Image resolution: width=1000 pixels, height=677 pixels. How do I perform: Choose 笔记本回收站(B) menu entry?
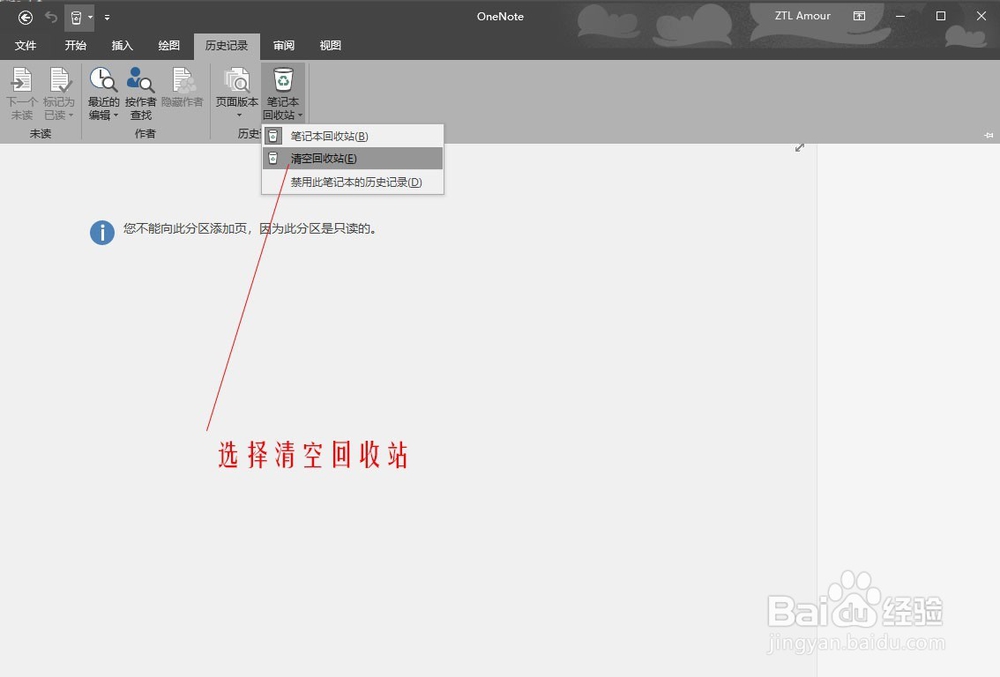pyautogui.click(x=353, y=136)
